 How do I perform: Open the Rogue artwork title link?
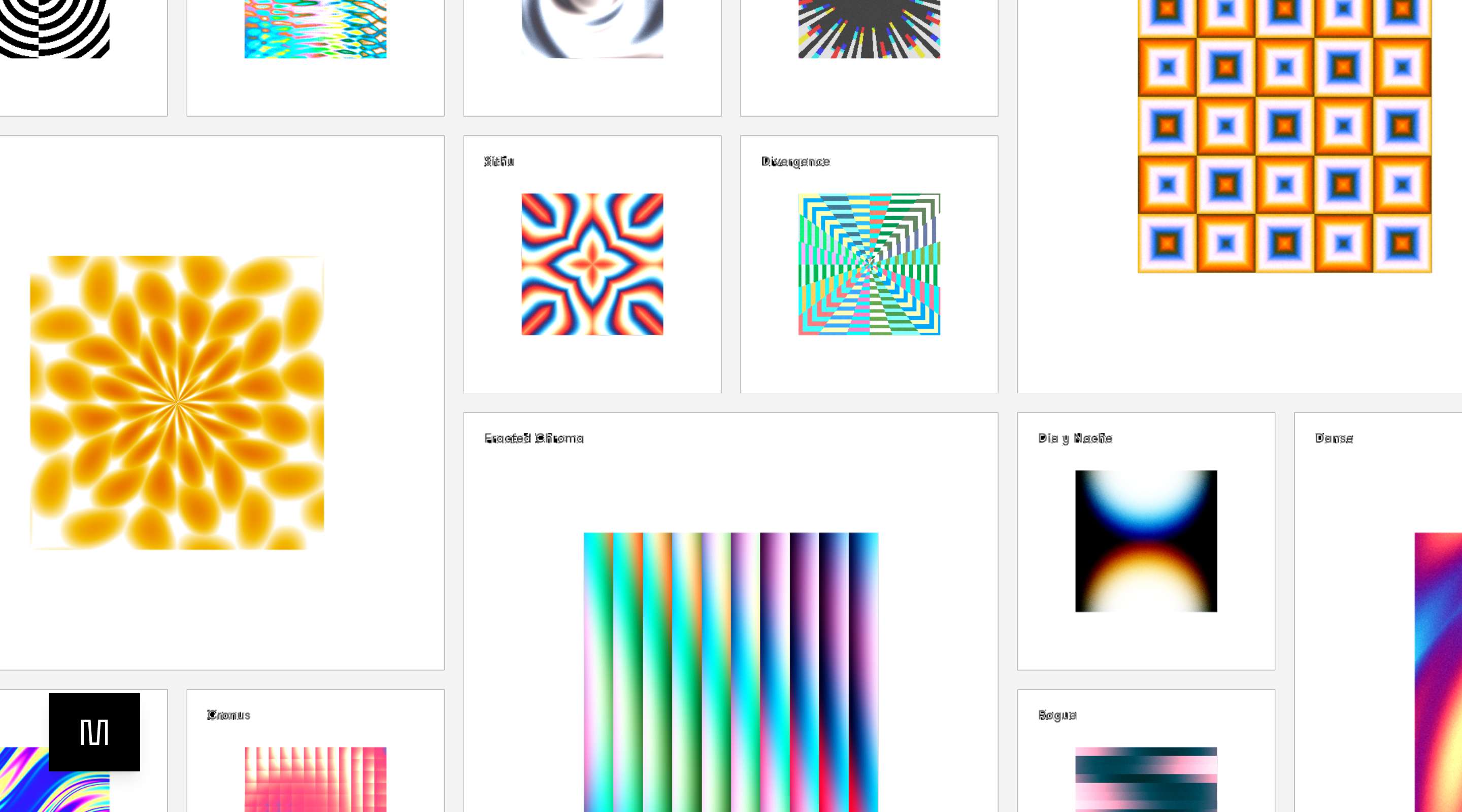[x=1057, y=715]
